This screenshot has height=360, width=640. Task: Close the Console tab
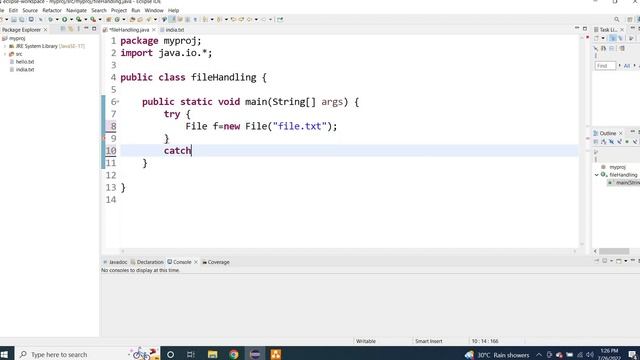(196, 262)
